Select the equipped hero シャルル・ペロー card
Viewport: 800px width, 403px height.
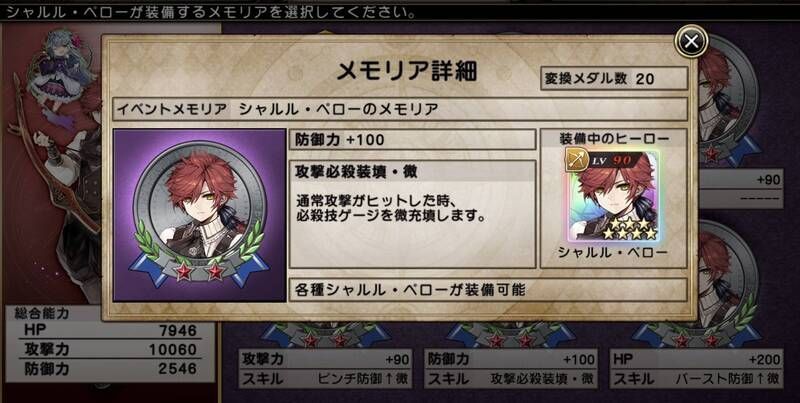point(613,197)
